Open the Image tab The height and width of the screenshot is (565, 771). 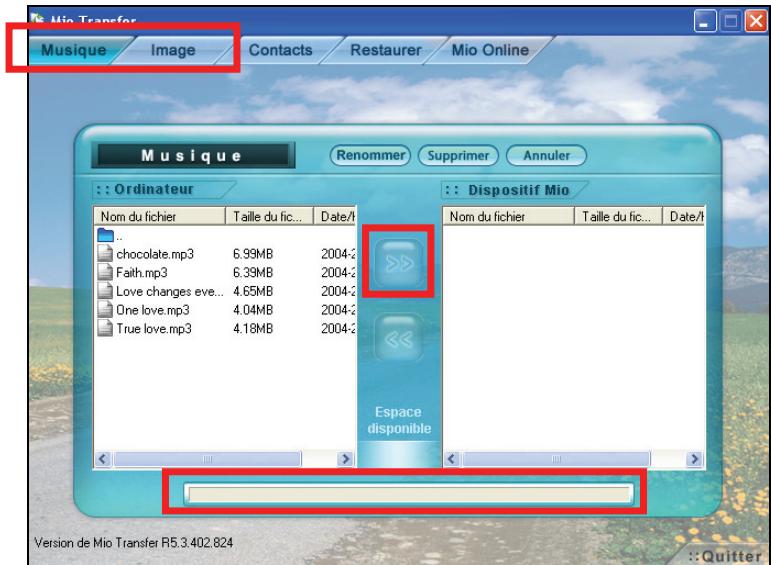173,50
